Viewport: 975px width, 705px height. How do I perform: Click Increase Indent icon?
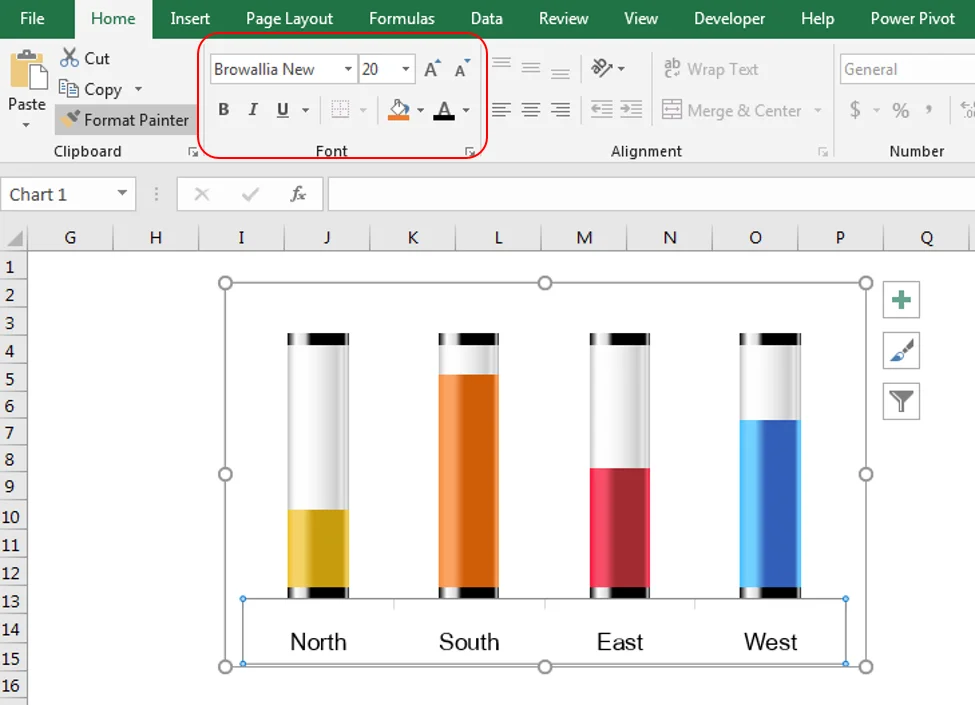pos(631,110)
